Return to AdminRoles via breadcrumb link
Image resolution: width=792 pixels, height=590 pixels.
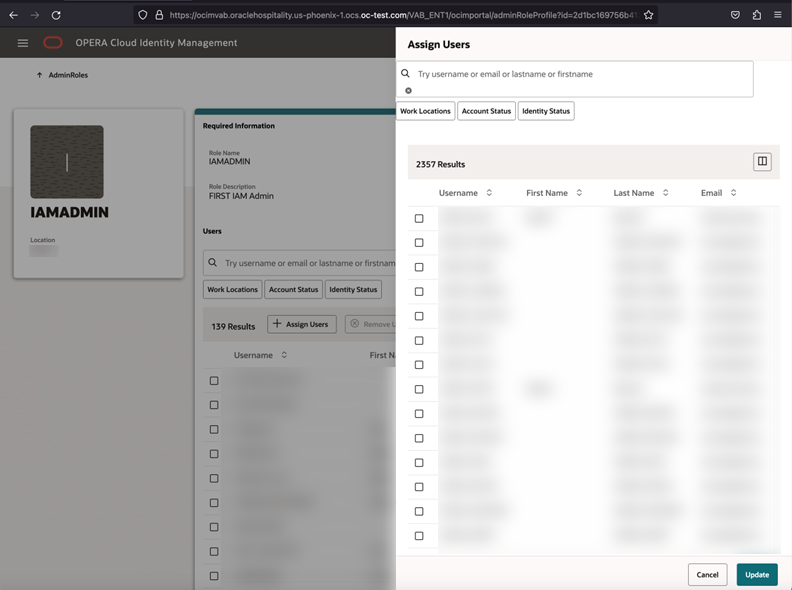[x=68, y=75]
